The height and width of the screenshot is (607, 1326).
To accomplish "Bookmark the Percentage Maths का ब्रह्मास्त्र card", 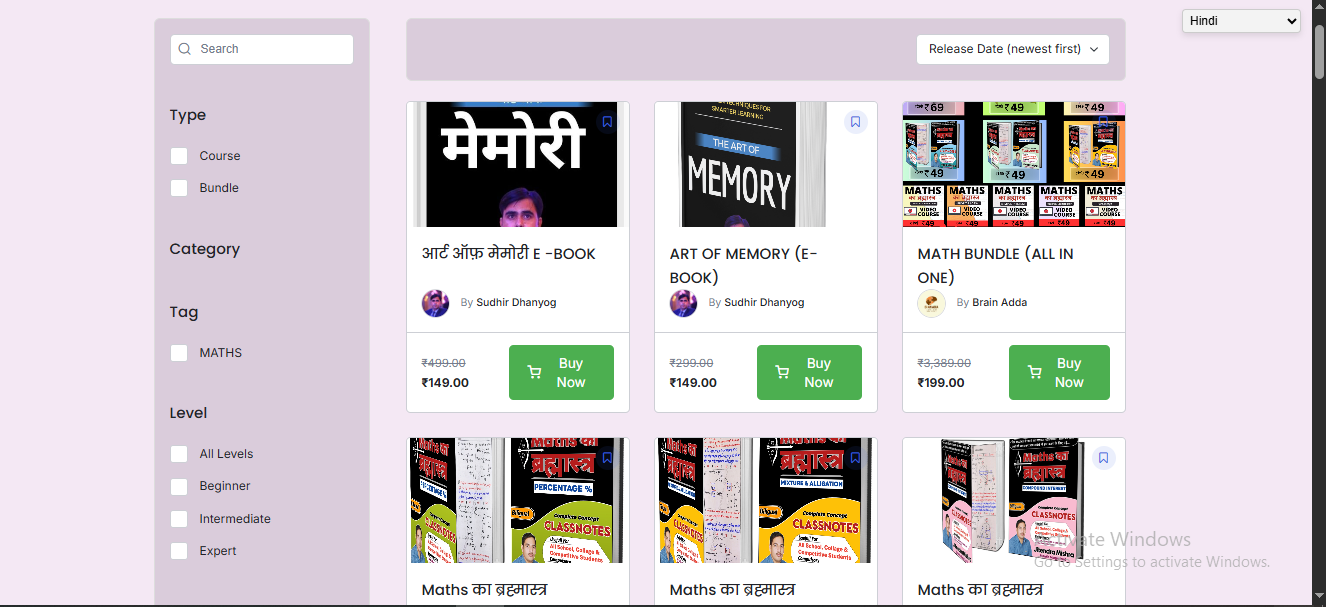I will pos(607,458).
